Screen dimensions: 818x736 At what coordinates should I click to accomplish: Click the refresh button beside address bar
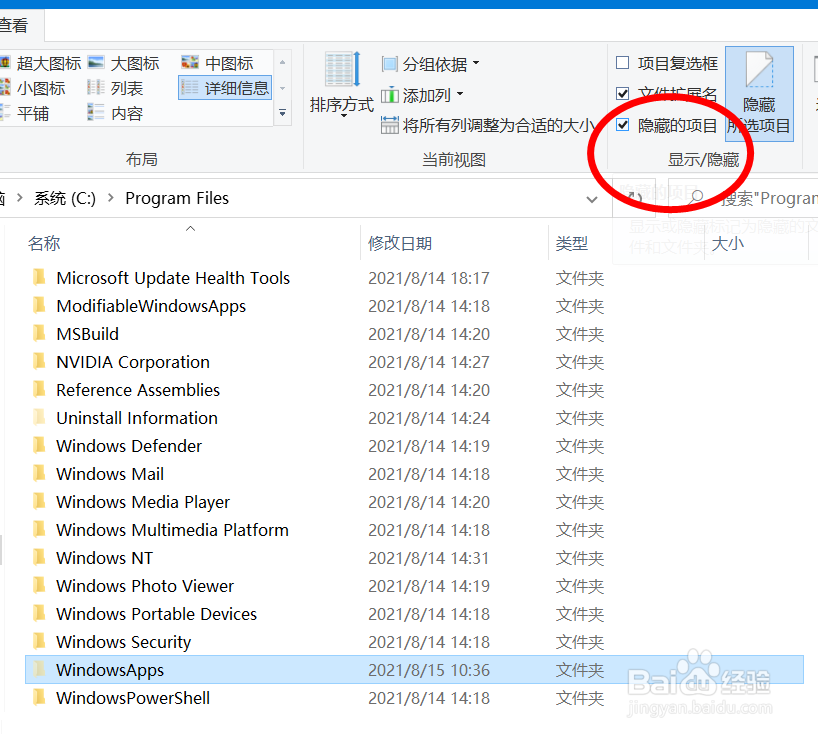click(634, 198)
